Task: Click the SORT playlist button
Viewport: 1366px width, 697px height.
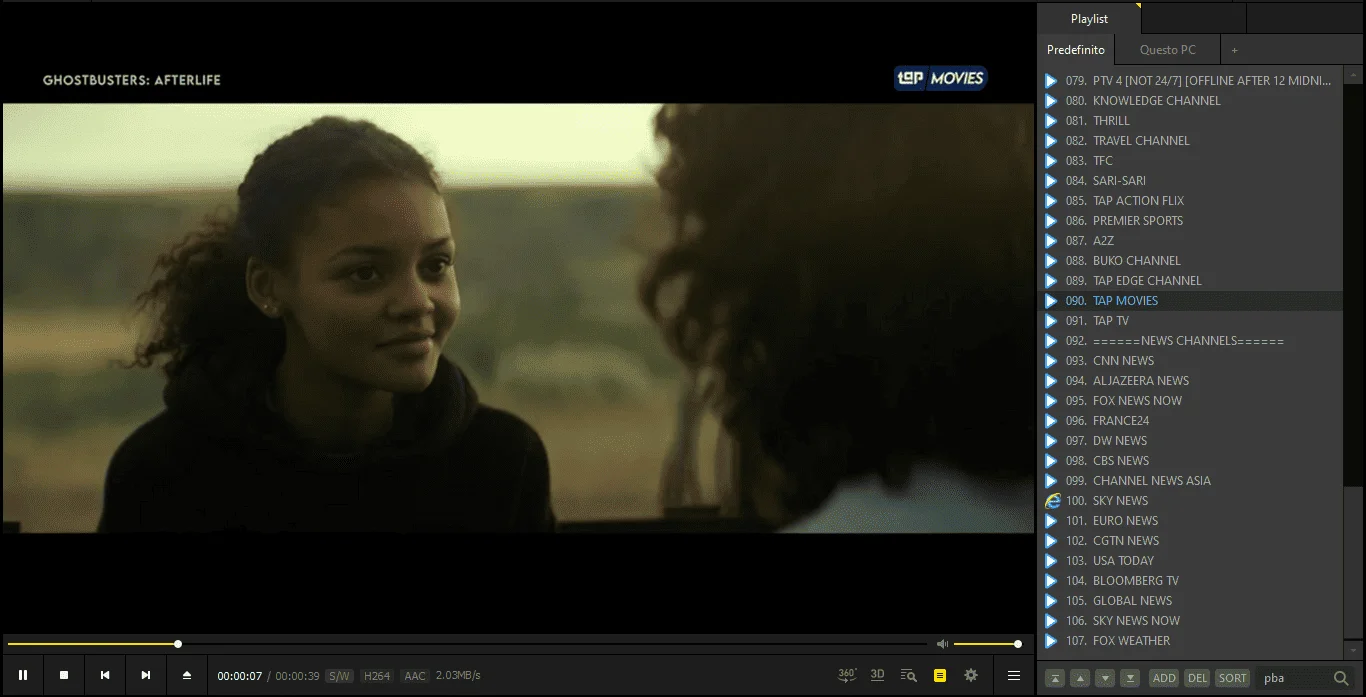Action: click(x=1232, y=678)
